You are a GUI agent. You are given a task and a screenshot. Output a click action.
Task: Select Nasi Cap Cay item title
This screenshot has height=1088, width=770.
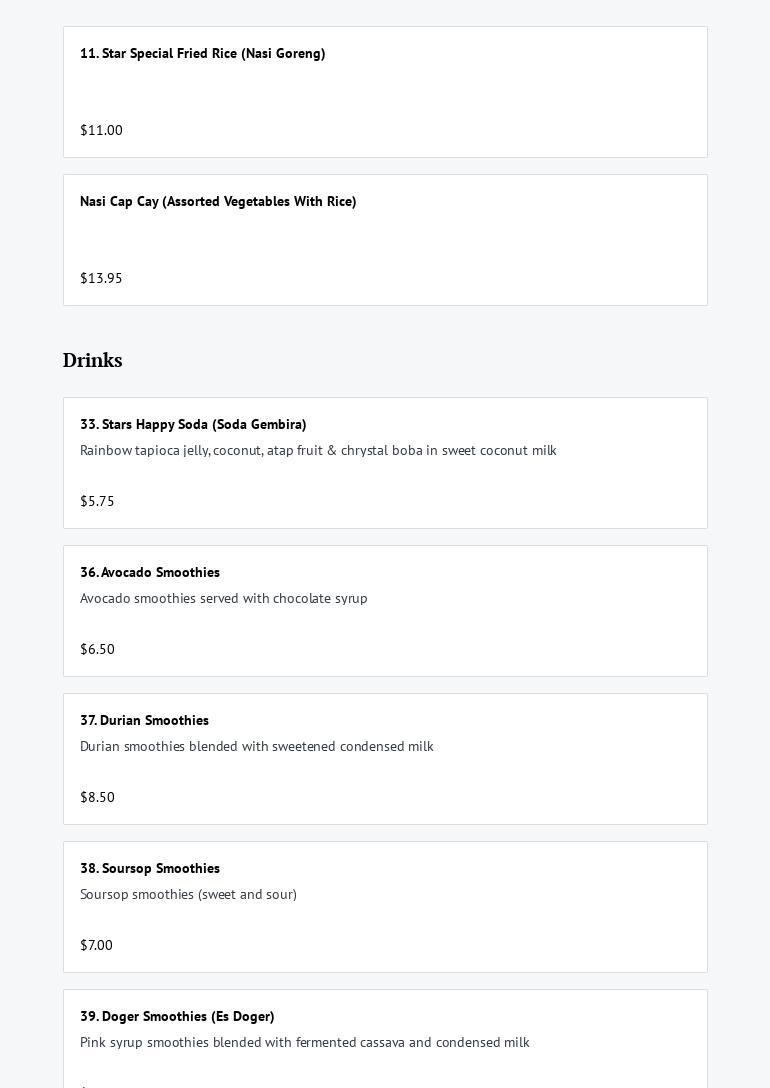coord(218,201)
